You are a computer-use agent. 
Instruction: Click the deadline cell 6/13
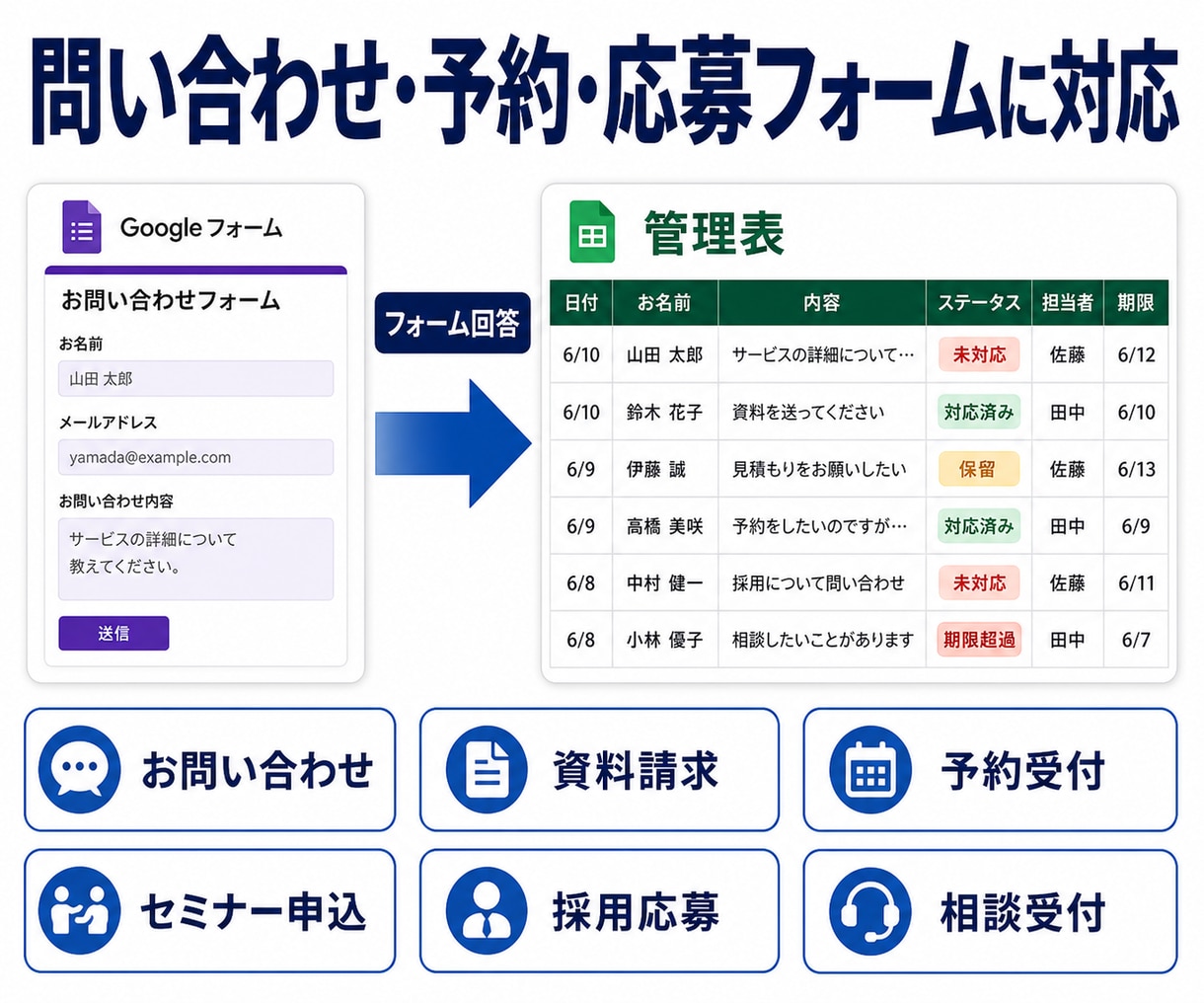pyautogui.click(x=1136, y=469)
